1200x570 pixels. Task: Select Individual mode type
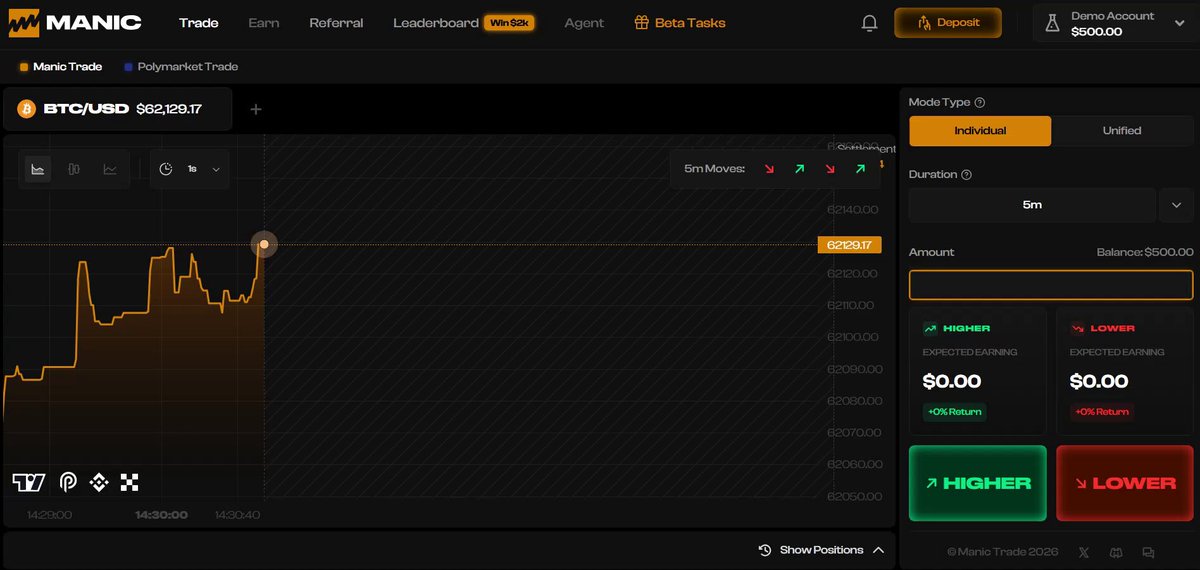pyautogui.click(x=980, y=131)
